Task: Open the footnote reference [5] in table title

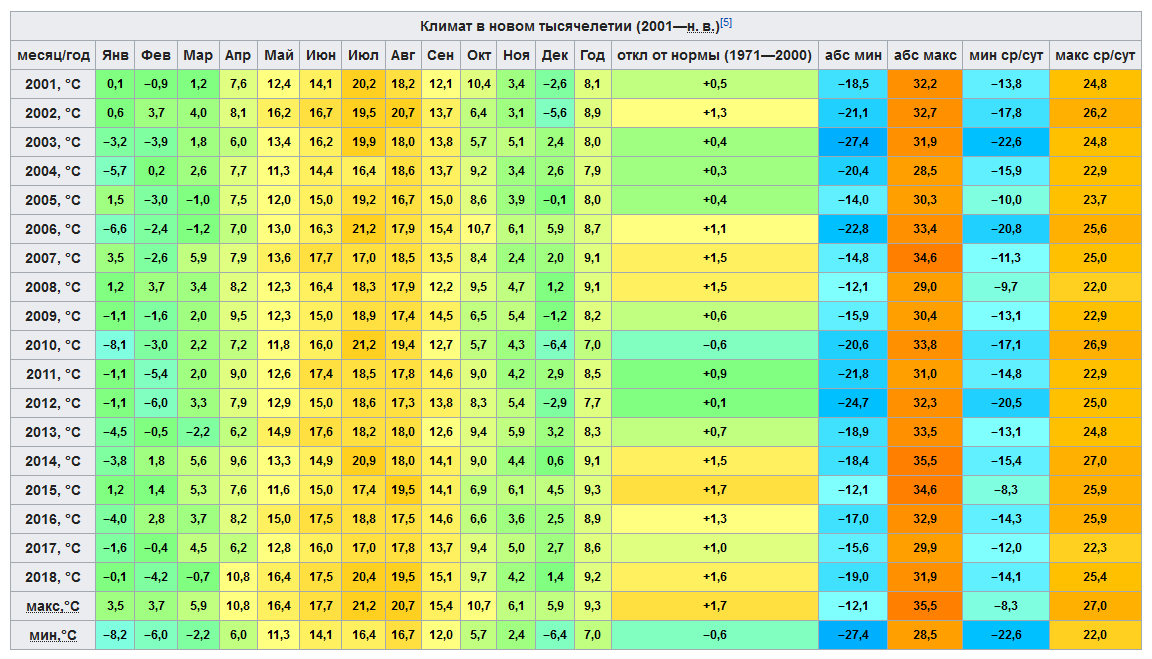Action: (727, 22)
